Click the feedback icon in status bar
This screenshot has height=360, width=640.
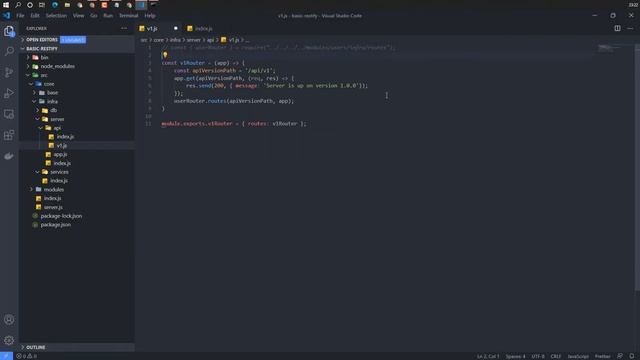[620, 356]
